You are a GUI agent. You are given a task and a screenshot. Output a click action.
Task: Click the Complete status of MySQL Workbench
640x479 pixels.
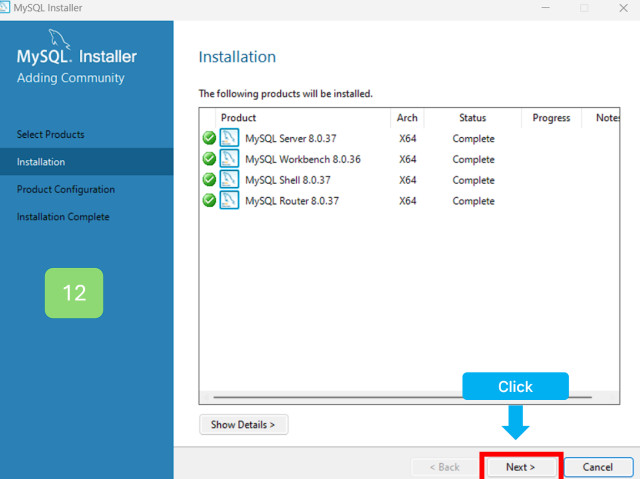[x=473, y=160]
